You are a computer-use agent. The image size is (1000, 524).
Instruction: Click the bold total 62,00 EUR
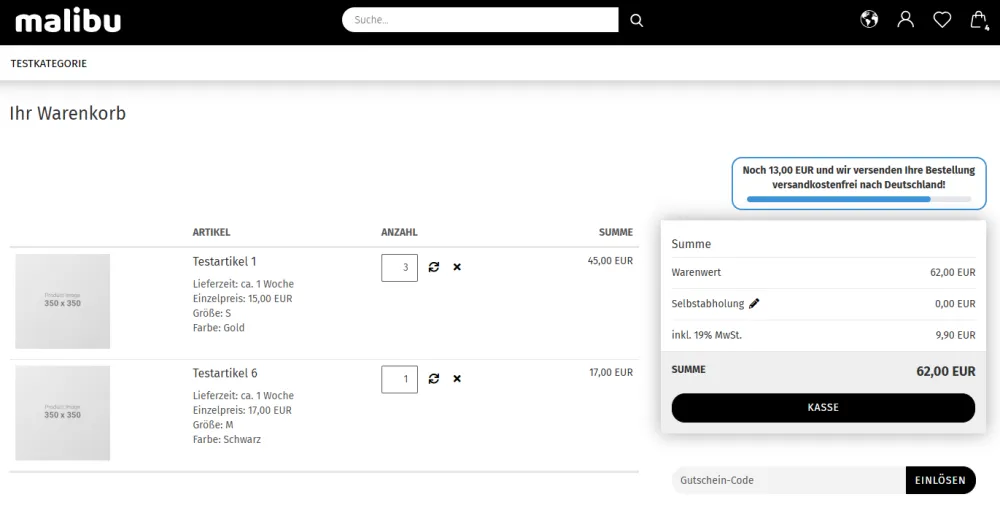(x=946, y=371)
